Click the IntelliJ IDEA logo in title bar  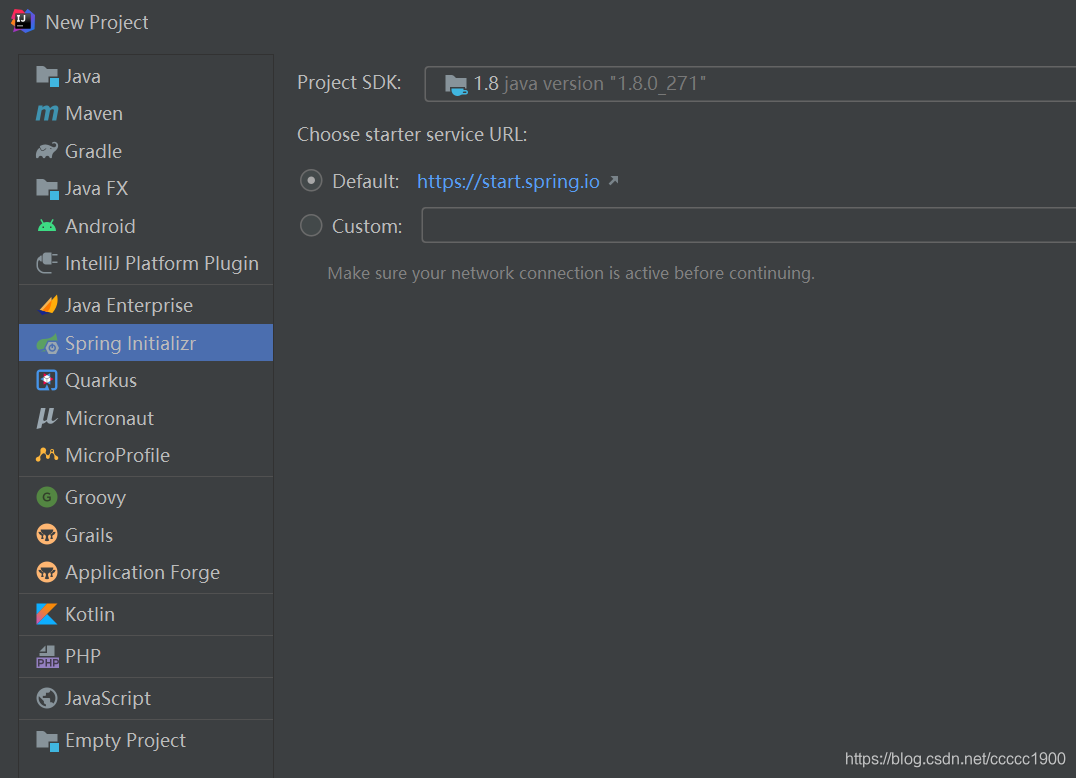pos(23,21)
